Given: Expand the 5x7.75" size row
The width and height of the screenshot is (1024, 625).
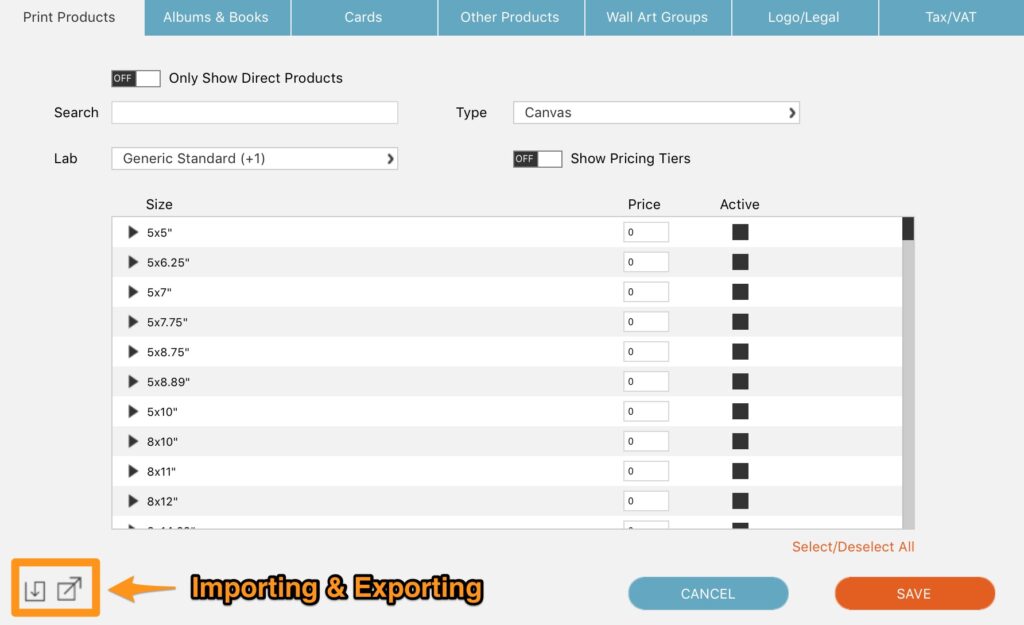Looking at the screenshot, I should pyautogui.click(x=133, y=321).
